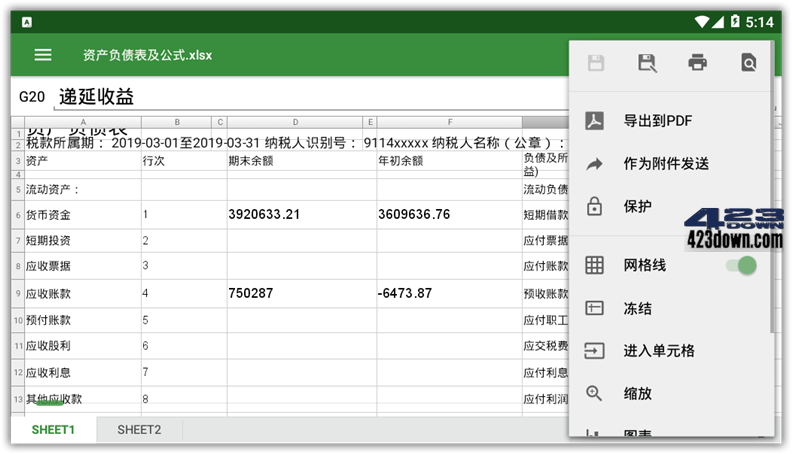Image resolution: width=792 pixels, height=454 pixels.
Task: Print the spreadsheet via printer icon
Action: pos(698,63)
